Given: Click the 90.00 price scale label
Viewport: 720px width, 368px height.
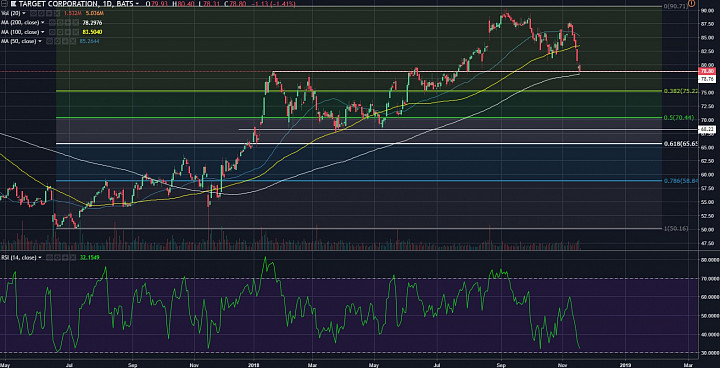Looking at the screenshot, I should point(707,10).
